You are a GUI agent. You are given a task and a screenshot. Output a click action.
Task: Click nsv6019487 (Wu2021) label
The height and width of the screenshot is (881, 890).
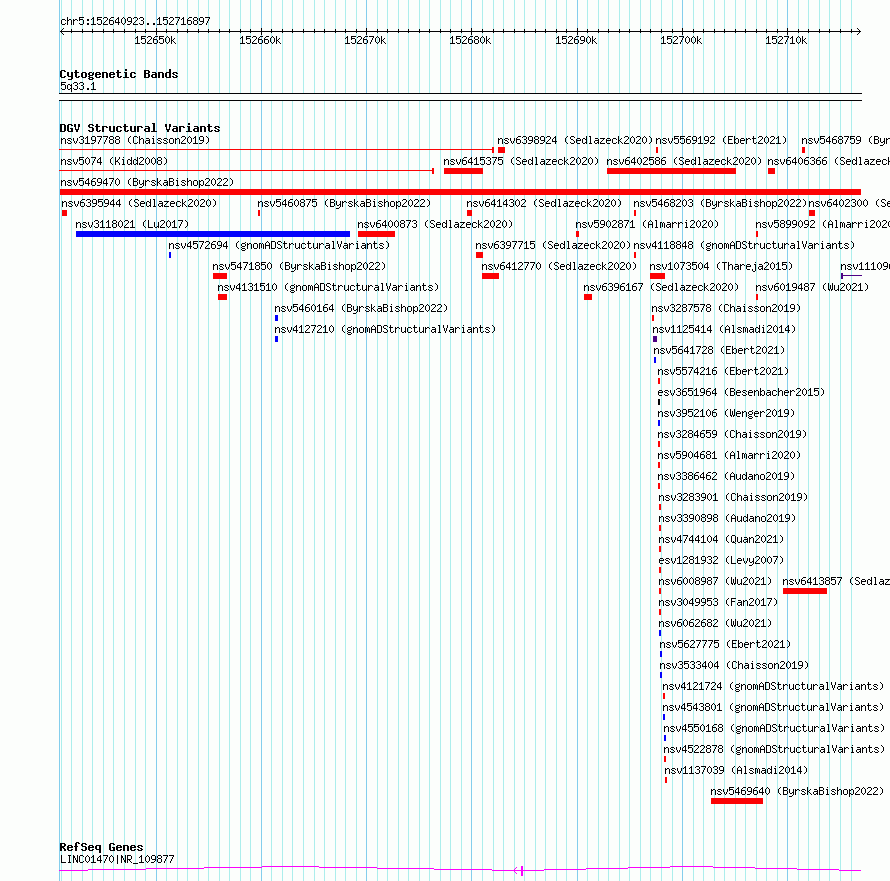click(x=812, y=287)
